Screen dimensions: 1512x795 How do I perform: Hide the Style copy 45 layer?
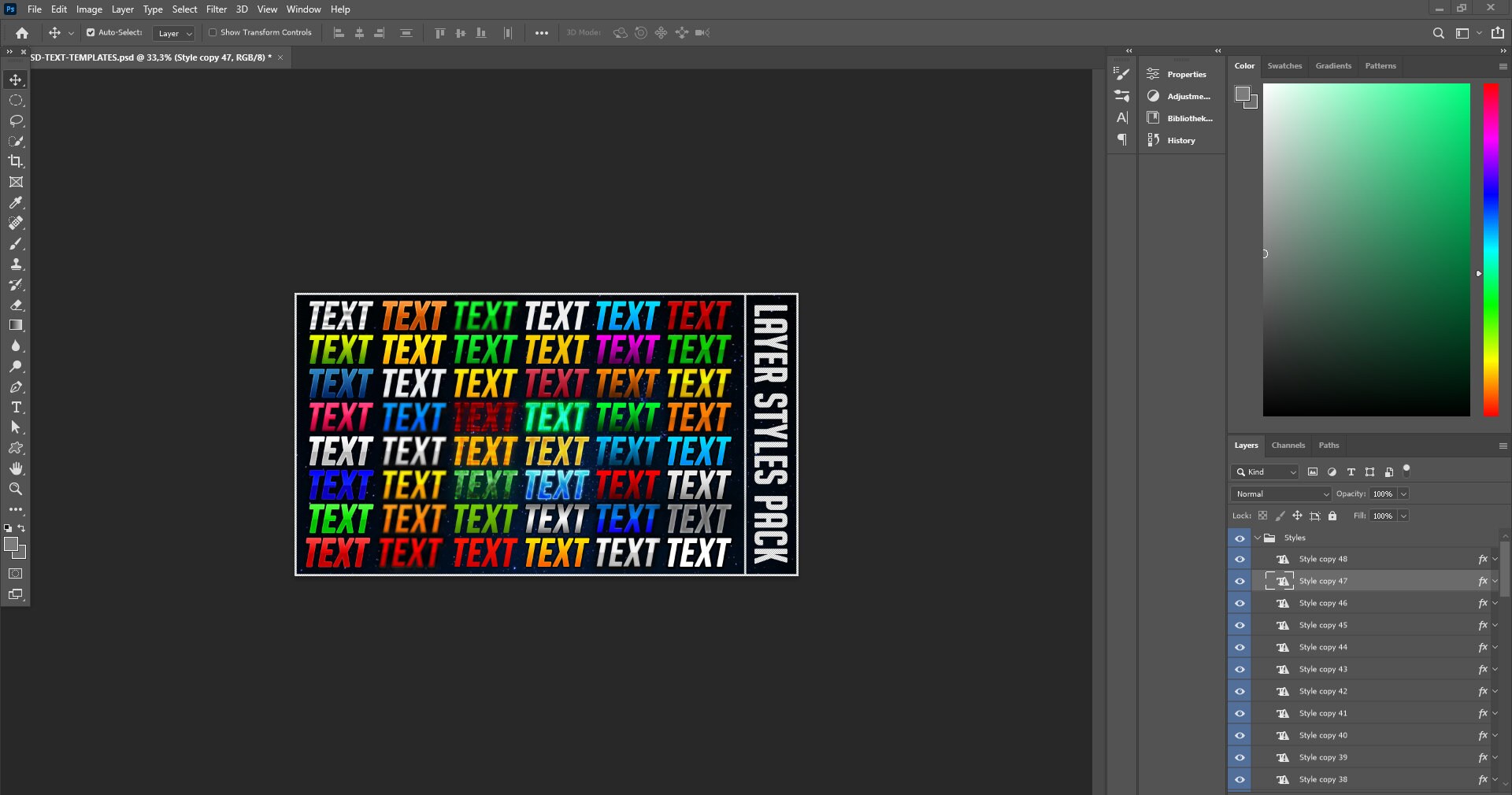coord(1239,624)
